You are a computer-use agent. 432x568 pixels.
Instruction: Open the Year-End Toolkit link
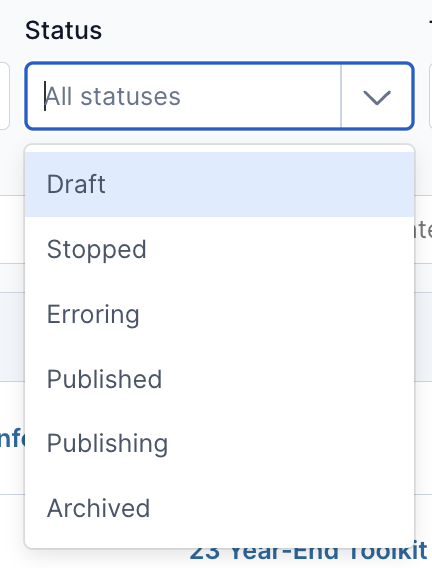[309, 554]
